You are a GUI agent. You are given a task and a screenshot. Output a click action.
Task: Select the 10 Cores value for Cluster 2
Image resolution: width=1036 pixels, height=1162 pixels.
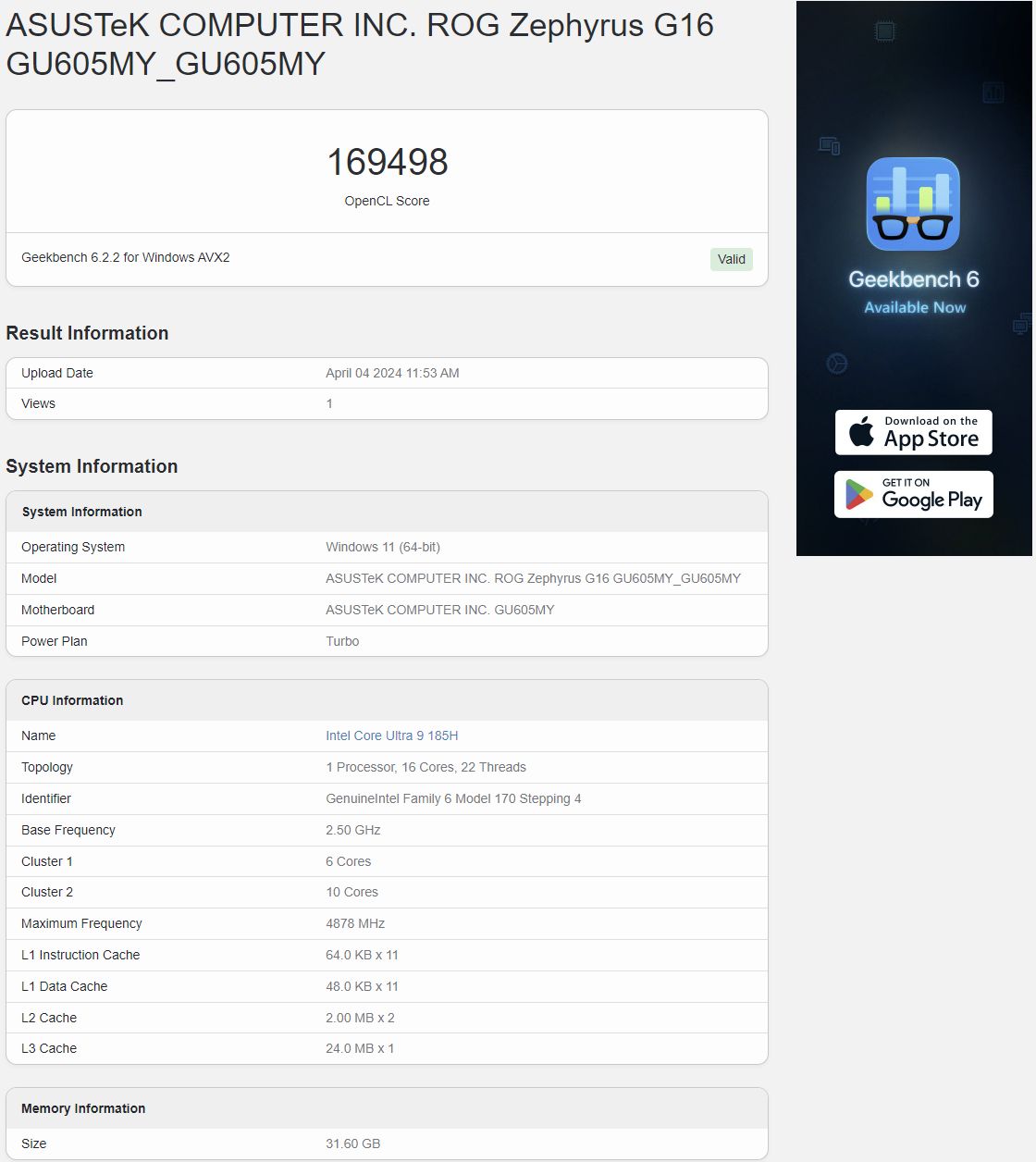352,892
